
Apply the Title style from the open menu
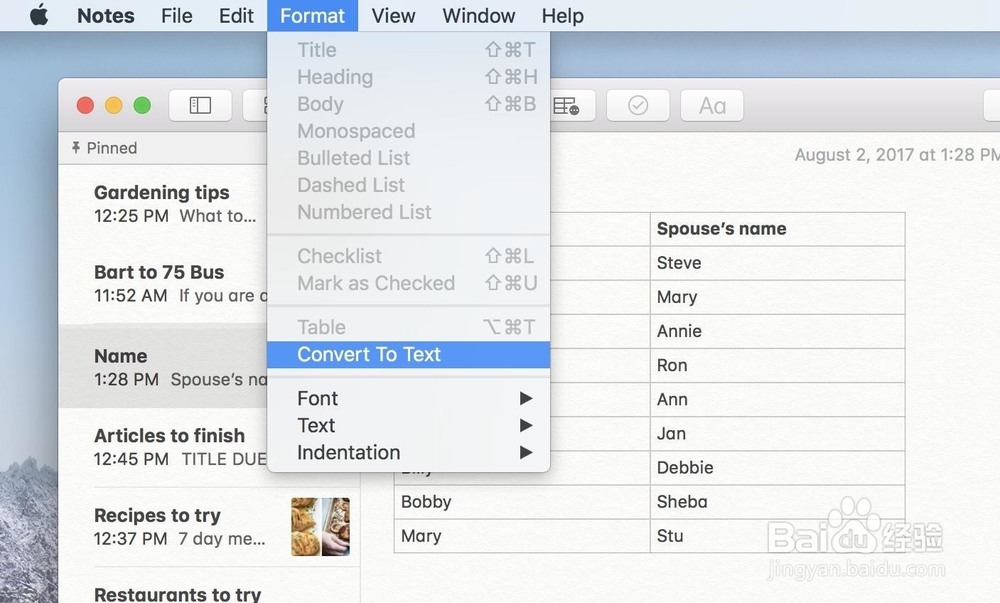point(317,49)
